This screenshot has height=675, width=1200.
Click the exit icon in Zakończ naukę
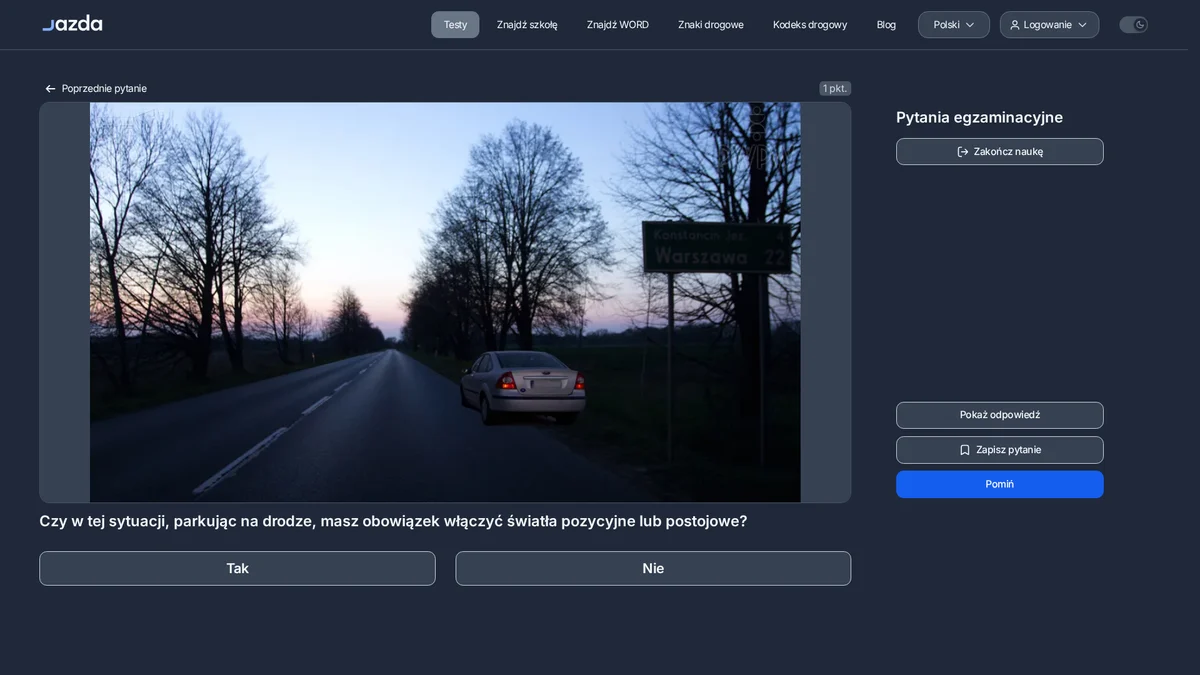963,152
